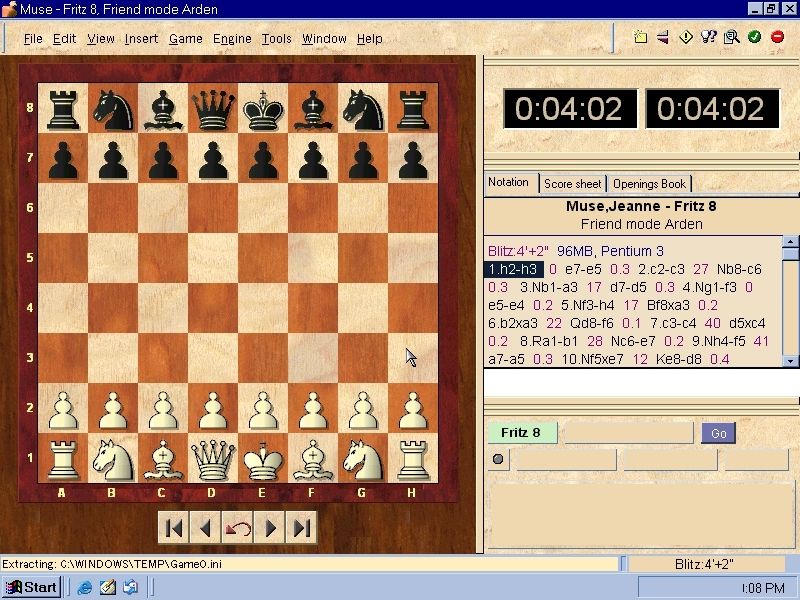Click the notation scrollbar thumb
The height and width of the screenshot is (600, 800).
tap(790, 254)
